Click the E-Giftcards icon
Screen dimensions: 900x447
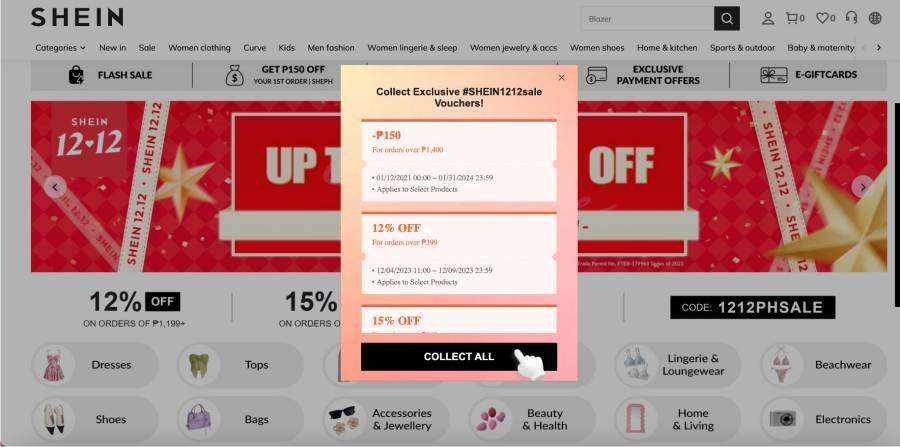774,75
